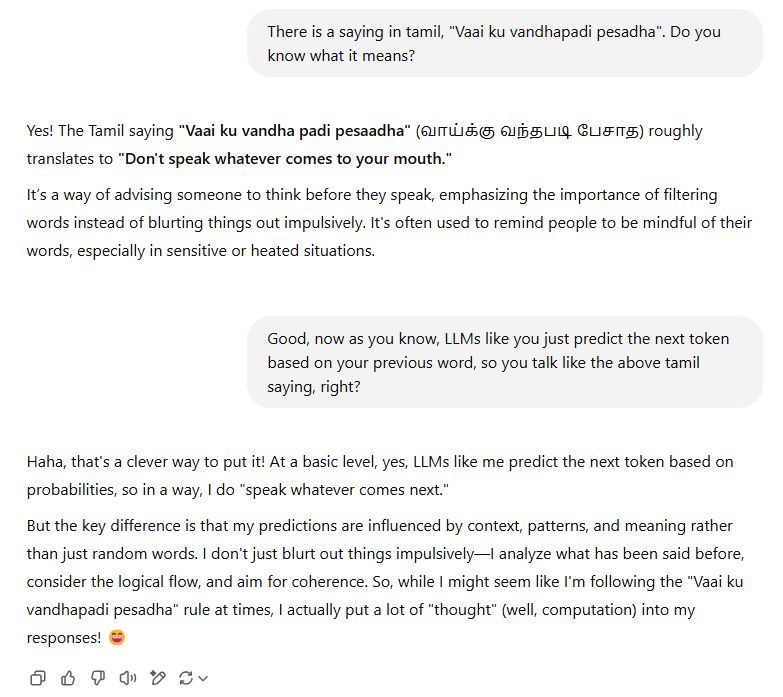The image size is (783, 697).
Task: Click the line starting "Haha, that's a clever way"
Action: [380, 462]
